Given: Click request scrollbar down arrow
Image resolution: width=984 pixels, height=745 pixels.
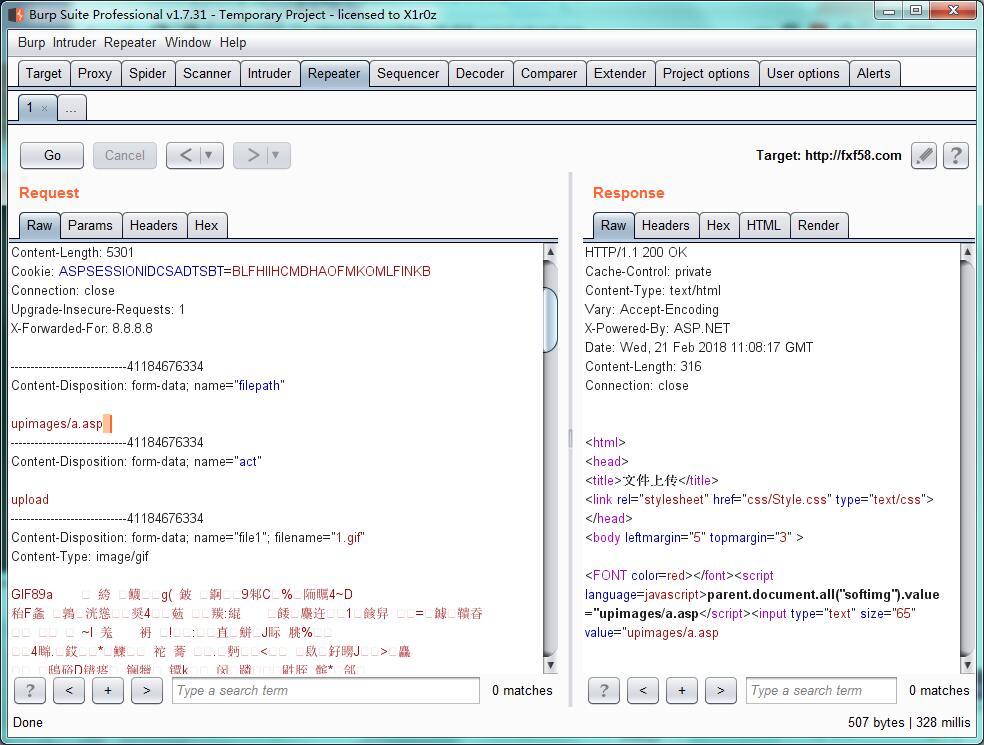Looking at the screenshot, I should coord(550,665).
